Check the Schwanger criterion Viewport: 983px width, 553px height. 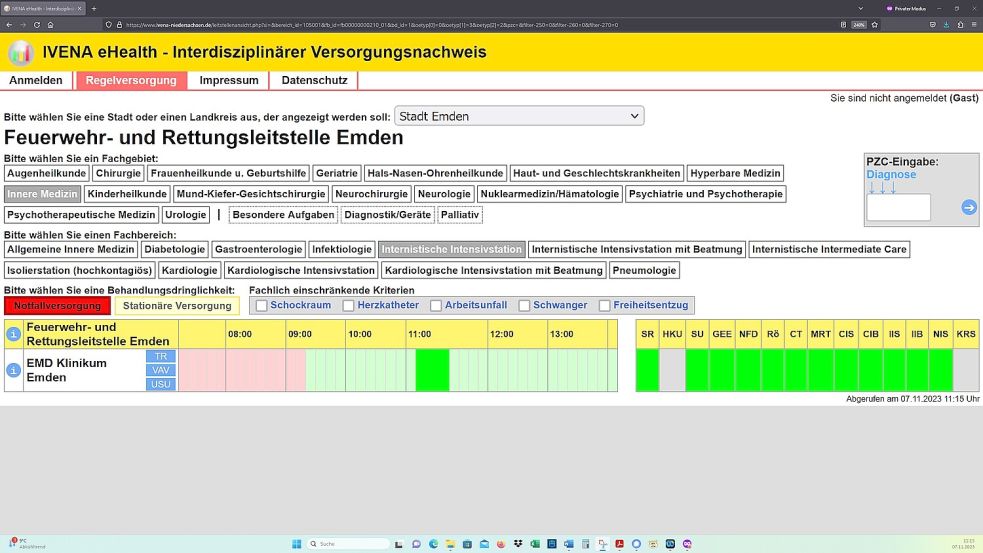pos(524,305)
